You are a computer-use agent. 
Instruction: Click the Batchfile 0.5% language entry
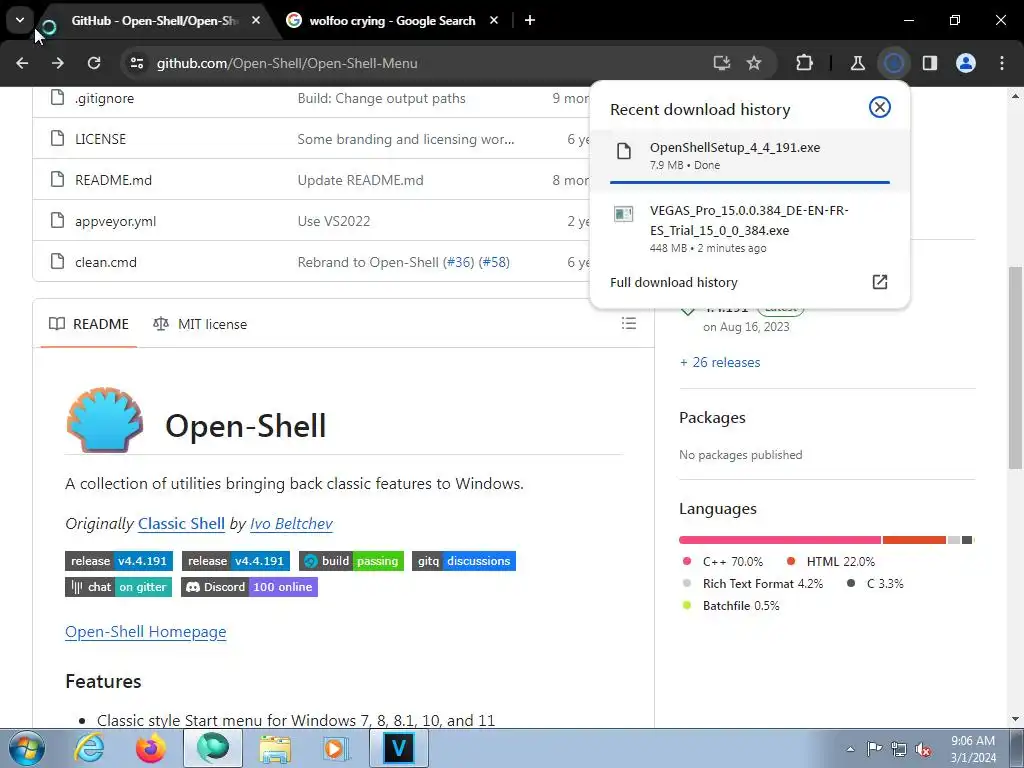point(731,606)
